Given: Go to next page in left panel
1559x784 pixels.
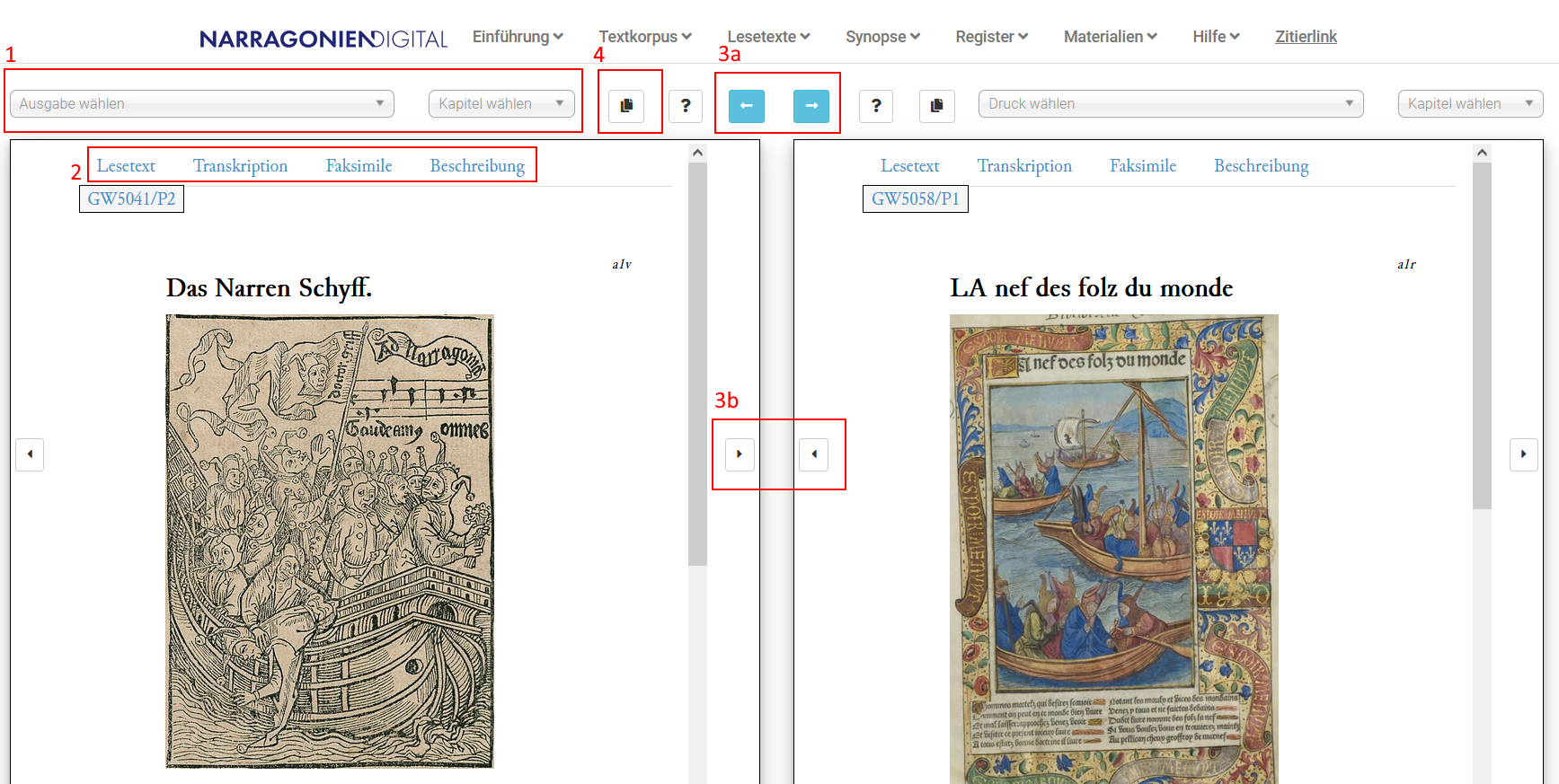Looking at the screenshot, I should 739,454.
